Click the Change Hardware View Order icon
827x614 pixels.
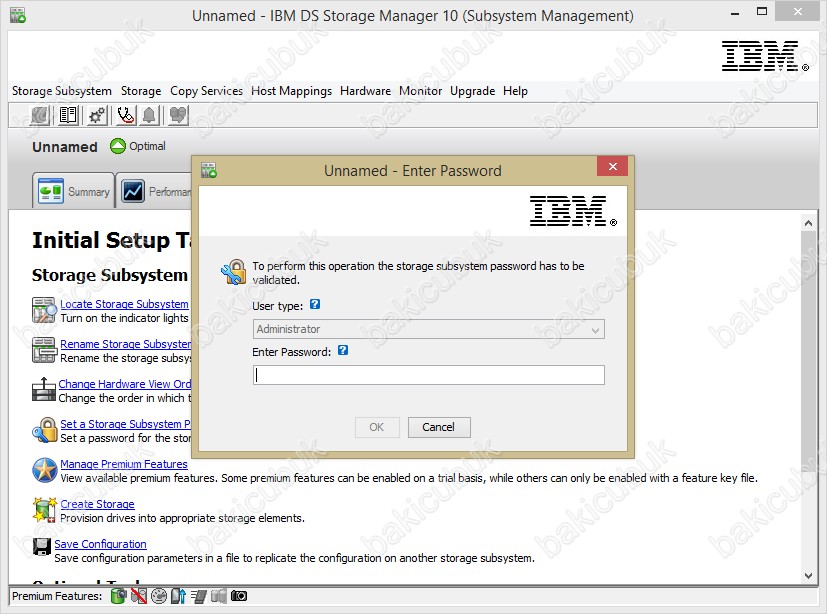[44, 390]
